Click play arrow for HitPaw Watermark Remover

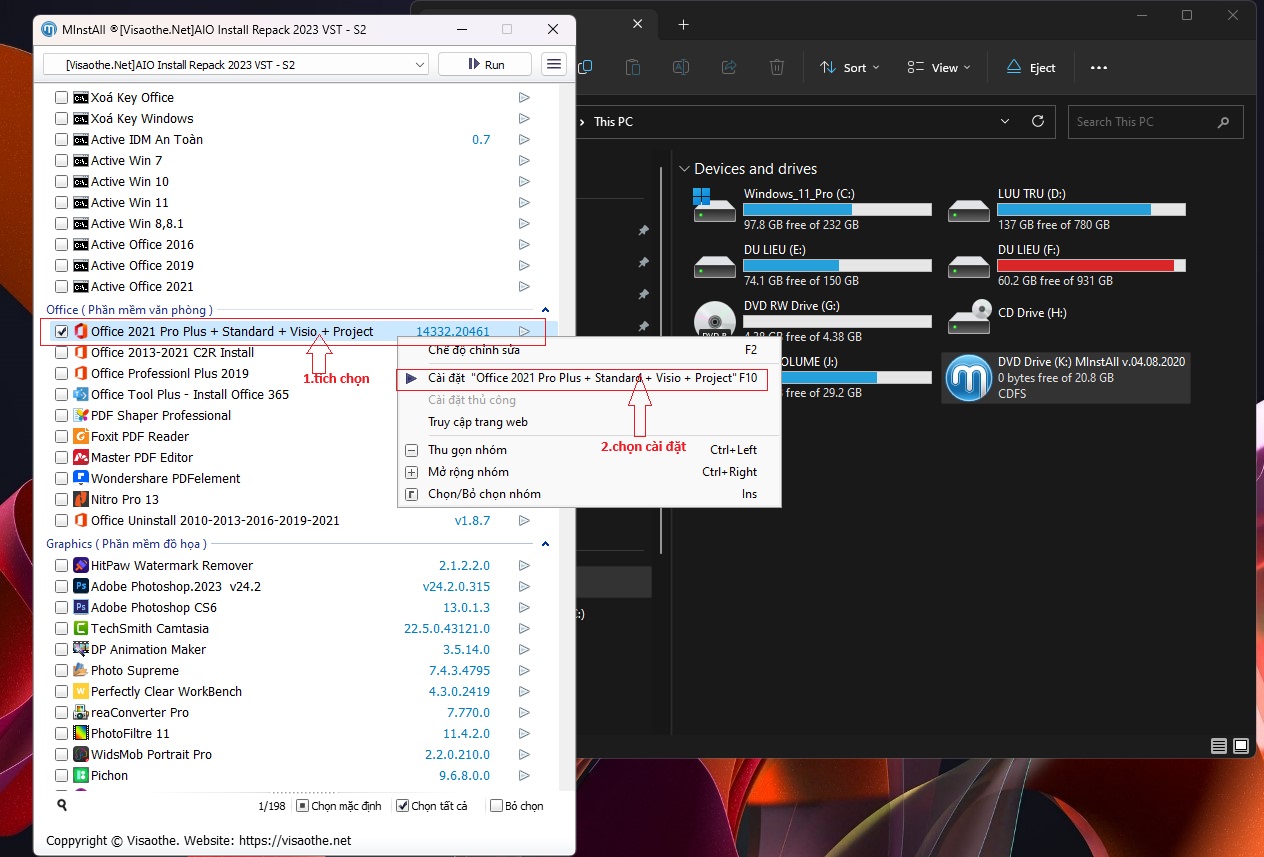pos(524,566)
